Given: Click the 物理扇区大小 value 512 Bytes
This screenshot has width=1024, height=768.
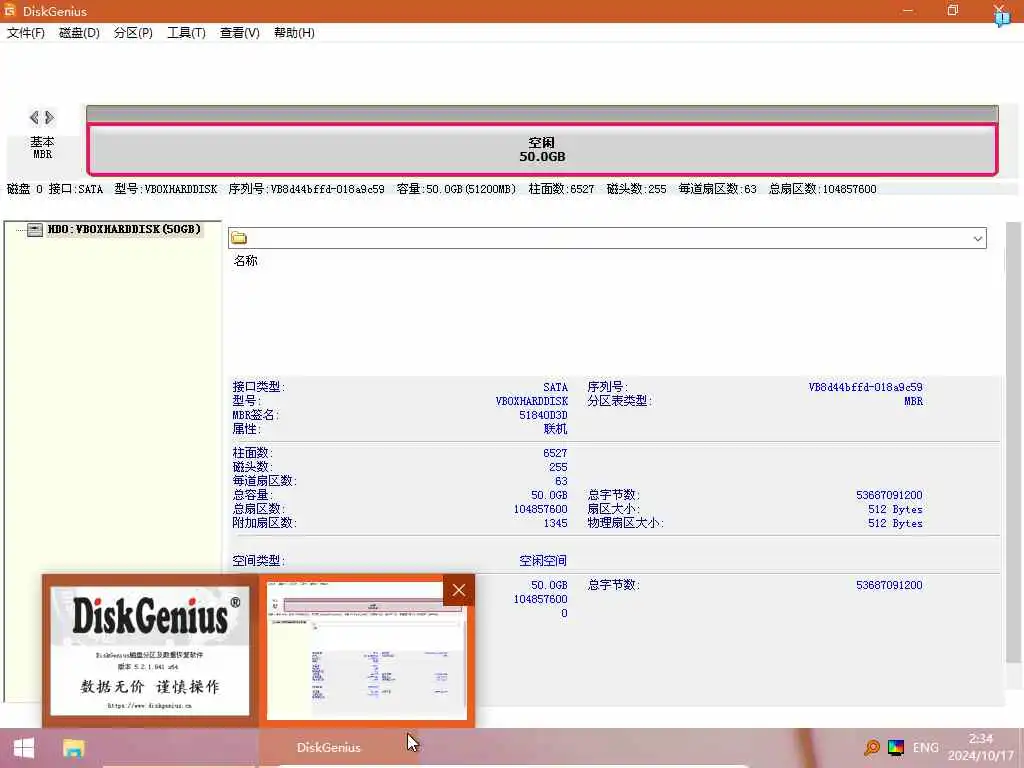Looking at the screenshot, I should [895, 523].
